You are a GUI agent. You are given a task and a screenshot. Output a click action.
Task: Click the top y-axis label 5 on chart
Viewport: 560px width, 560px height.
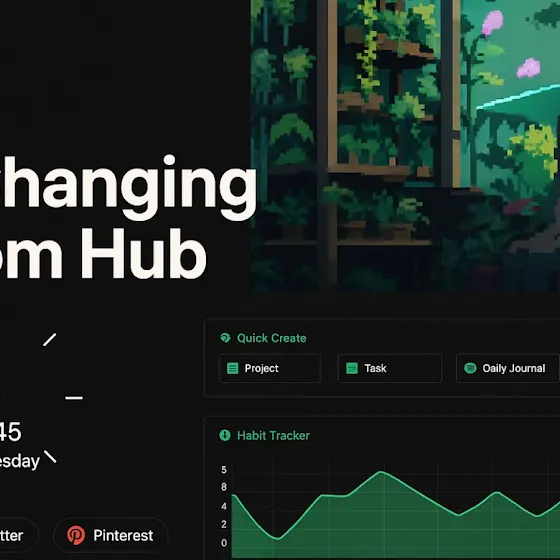point(224,470)
